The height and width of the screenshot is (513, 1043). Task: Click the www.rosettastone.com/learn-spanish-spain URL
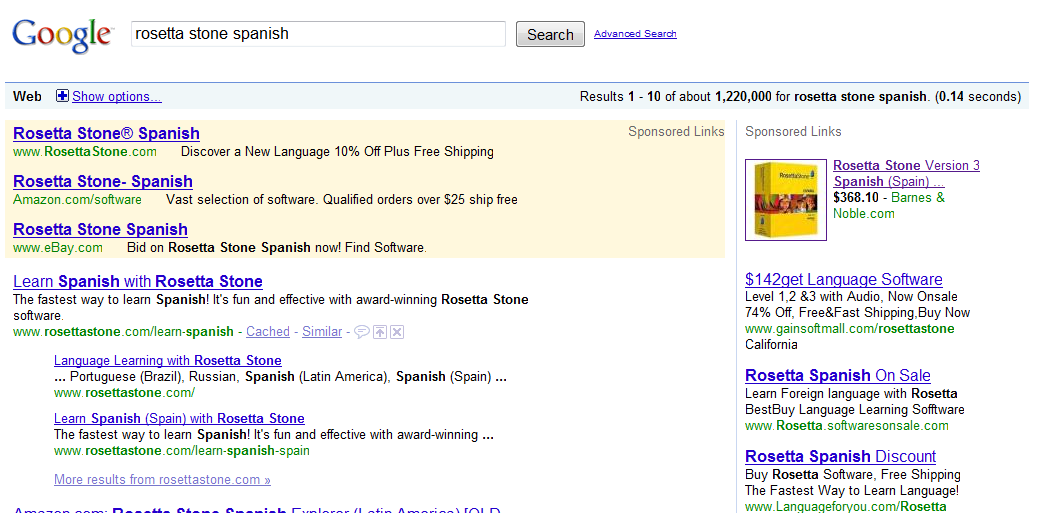182,450
